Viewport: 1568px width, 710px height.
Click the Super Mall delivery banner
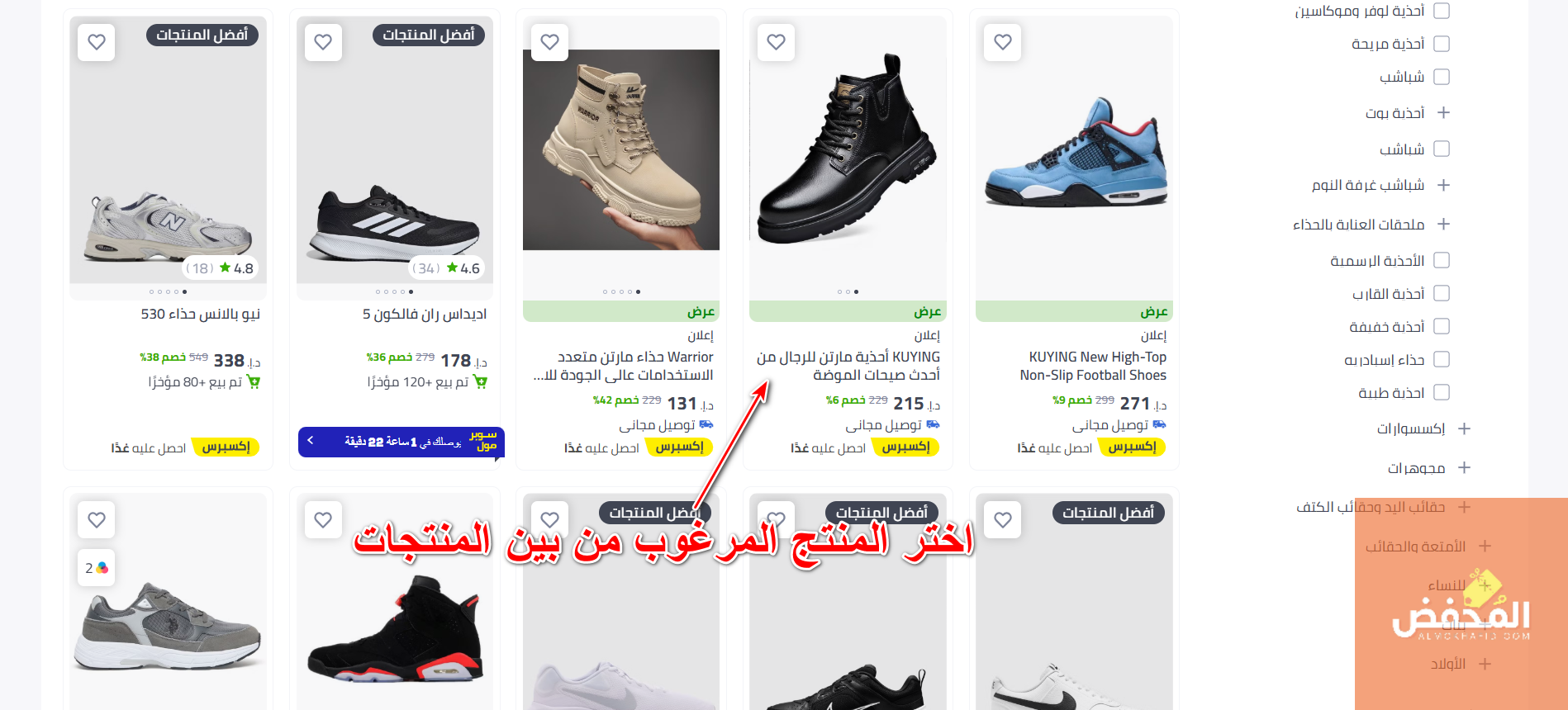point(401,442)
